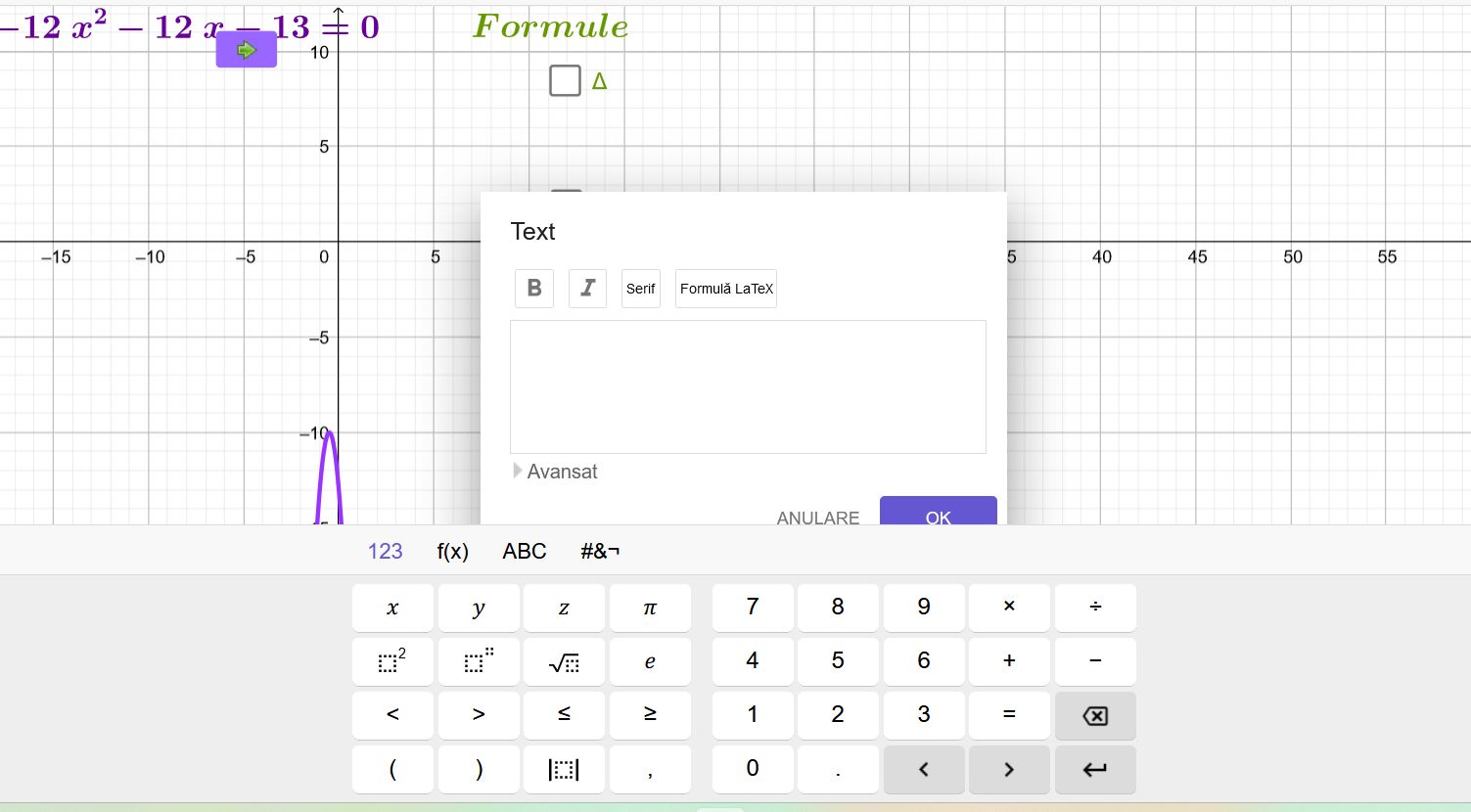Confirm the Text dialog with OK
Viewport: 1471px width, 812px height.
point(938,512)
